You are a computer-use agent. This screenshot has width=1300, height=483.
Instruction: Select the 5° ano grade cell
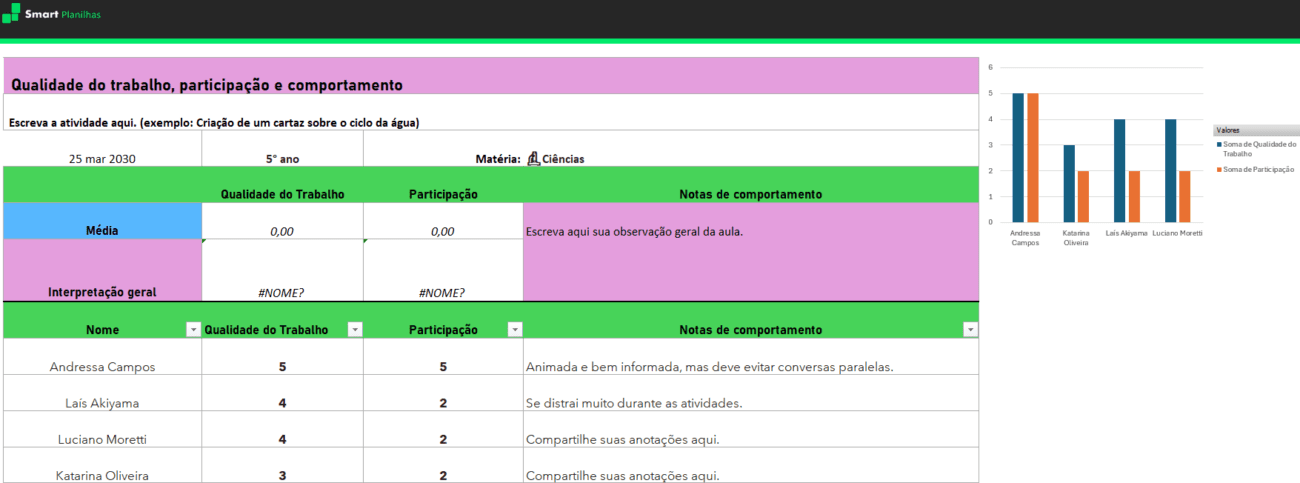pyautogui.click(x=282, y=158)
